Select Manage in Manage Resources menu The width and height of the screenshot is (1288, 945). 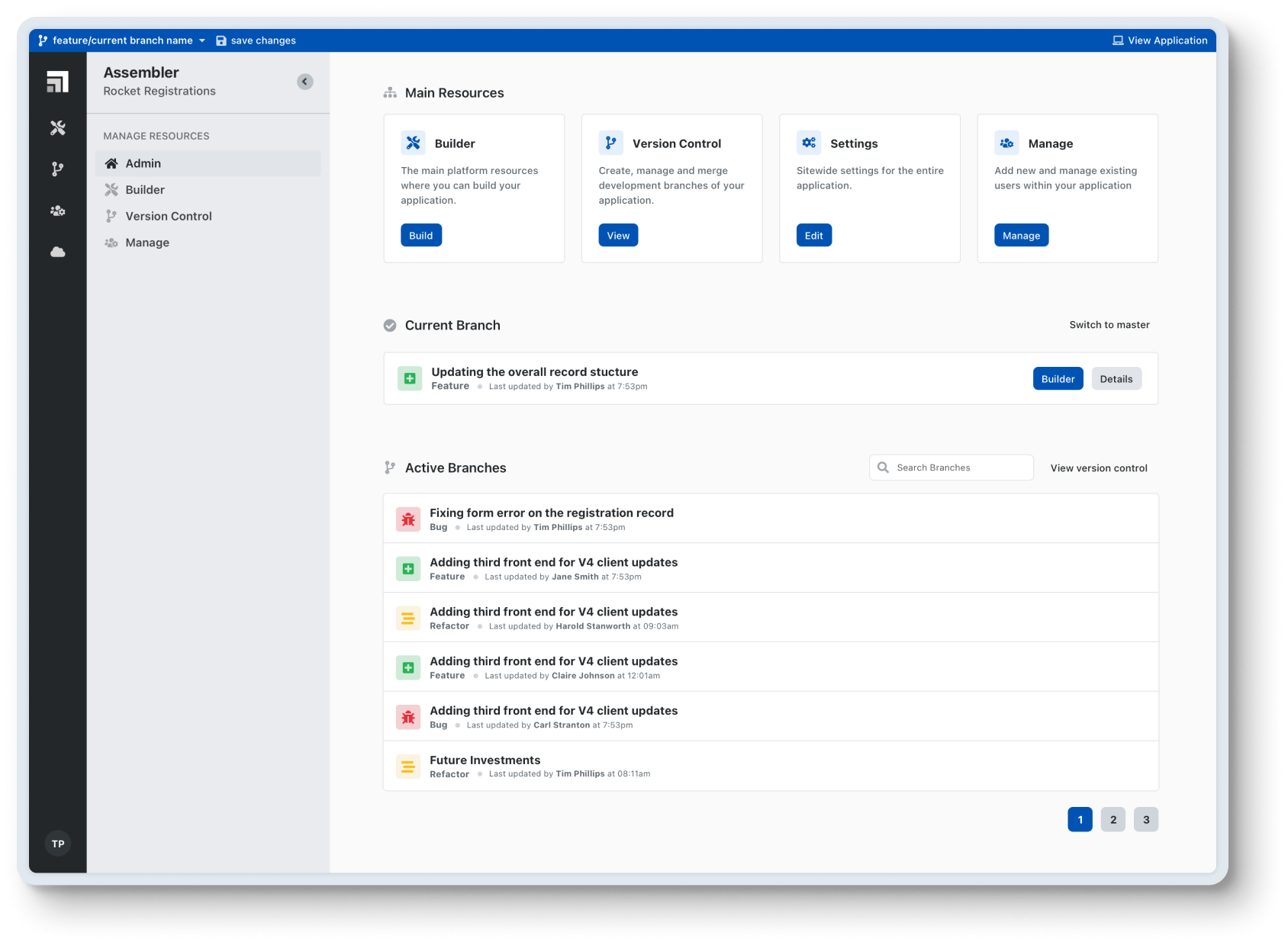(x=208, y=243)
